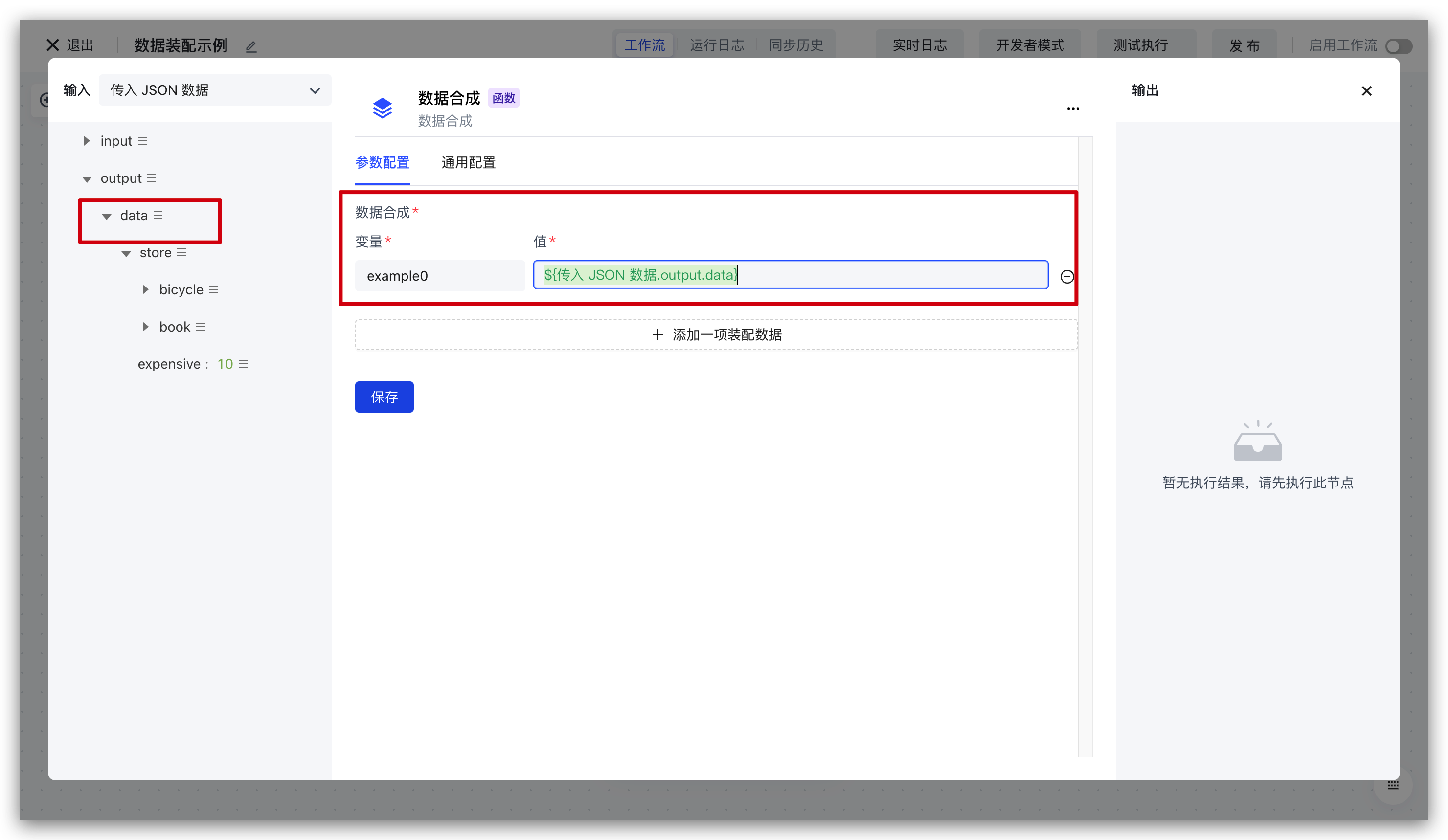The width and height of the screenshot is (1448, 840).
Task: Click the pencil edit icon beside workflow title
Action: (x=251, y=46)
